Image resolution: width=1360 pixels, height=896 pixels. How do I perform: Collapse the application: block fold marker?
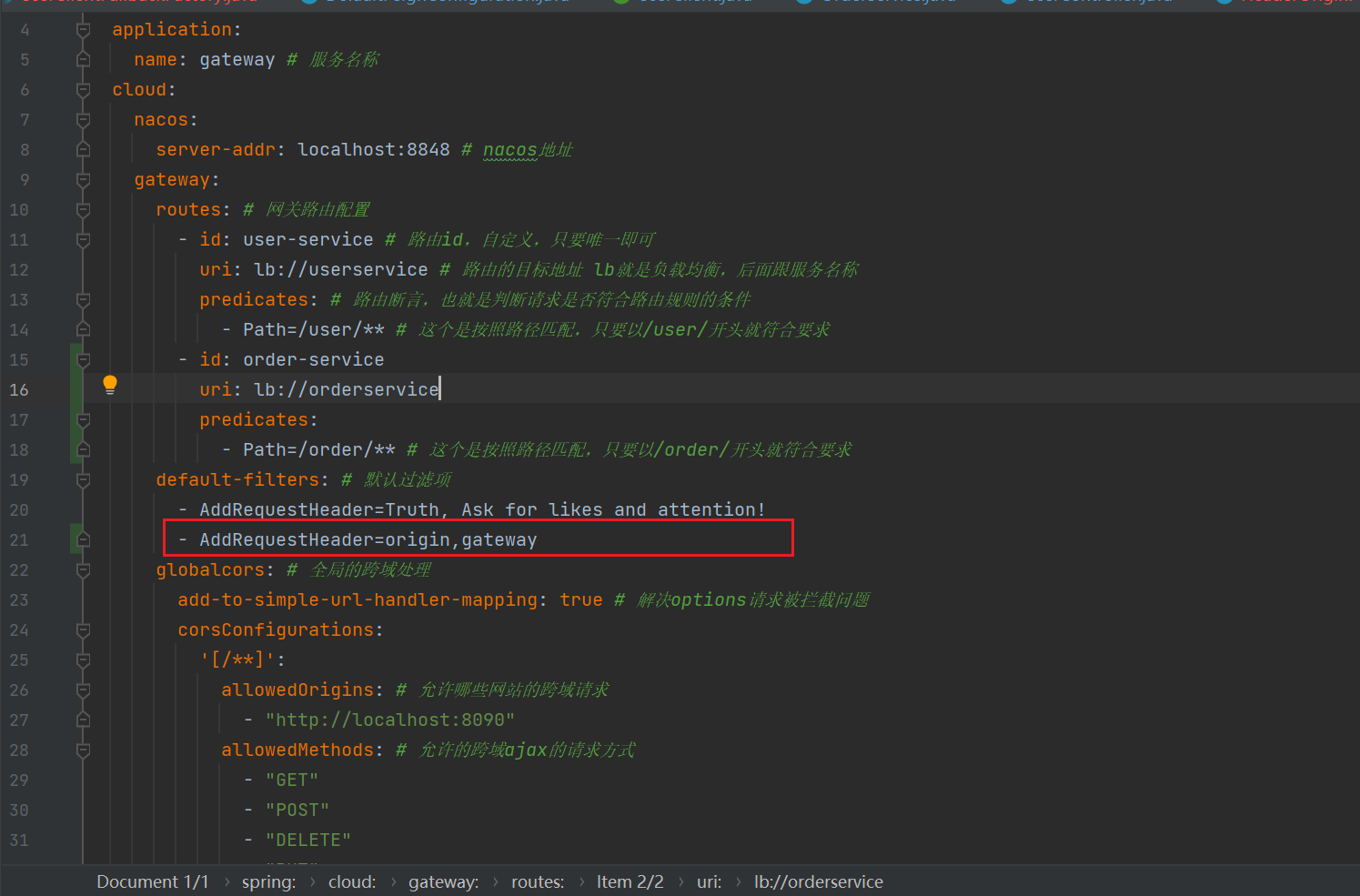[83, 30]
